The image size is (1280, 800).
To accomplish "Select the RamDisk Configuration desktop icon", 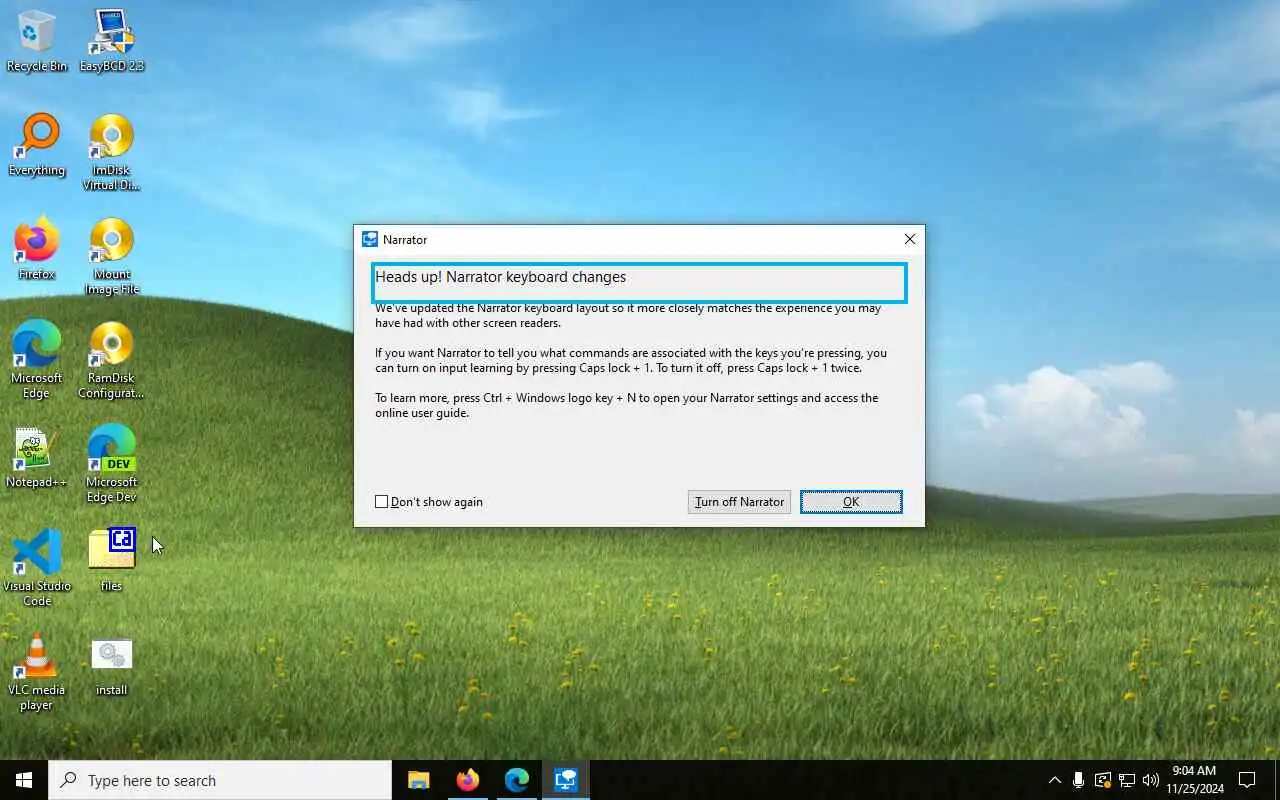I will [x=112, y=360].
